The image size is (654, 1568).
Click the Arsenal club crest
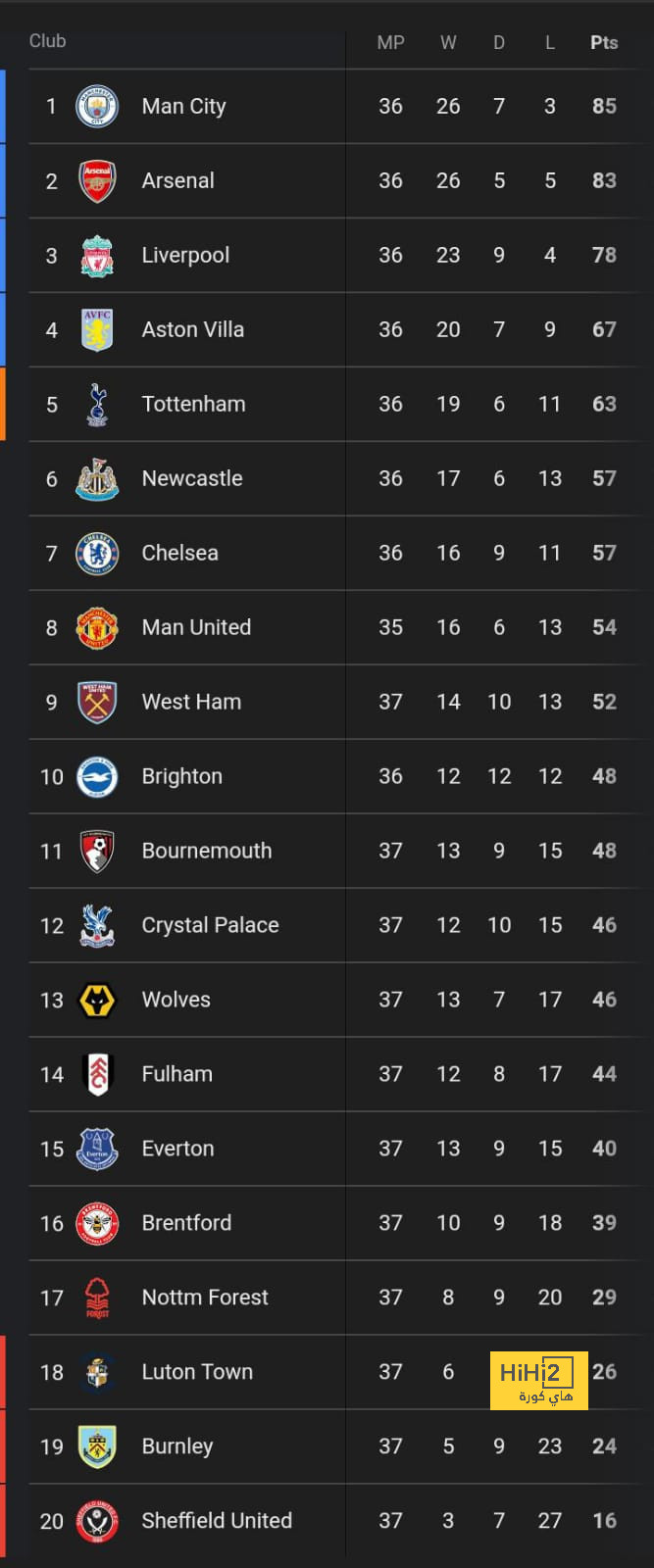pyautogui.click(x=97, y=180)
